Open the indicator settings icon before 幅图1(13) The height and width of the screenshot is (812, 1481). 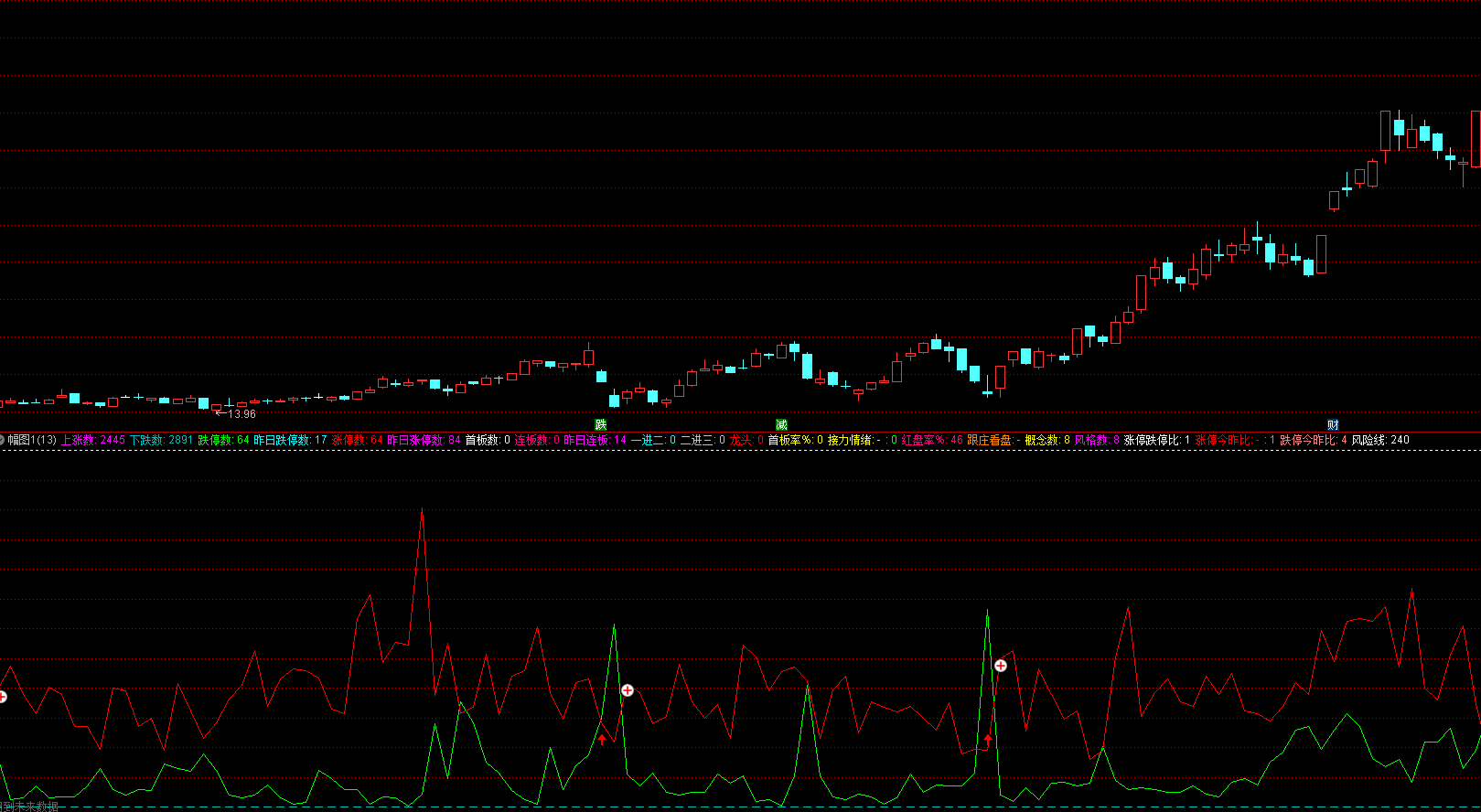coord(3,440)
